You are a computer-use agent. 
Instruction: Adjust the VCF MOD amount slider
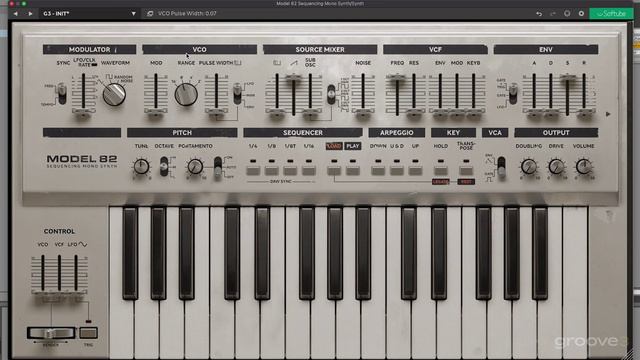tap(457, 112)
